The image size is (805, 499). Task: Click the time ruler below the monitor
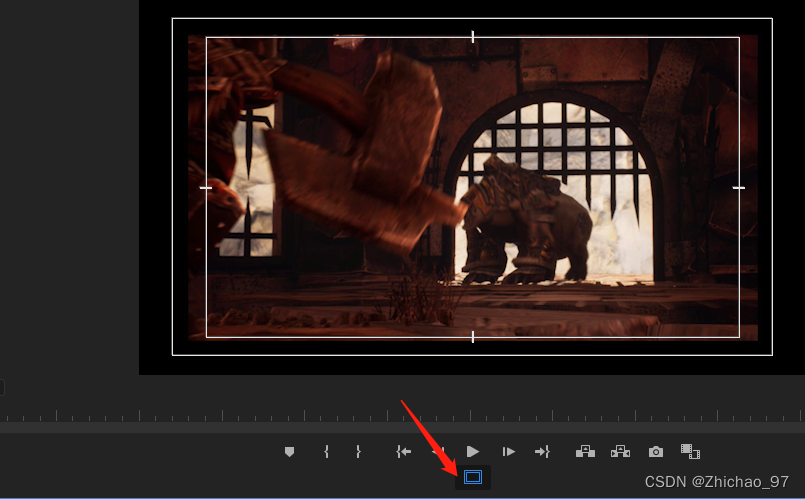pyautogui.click(x=402, y=416)
